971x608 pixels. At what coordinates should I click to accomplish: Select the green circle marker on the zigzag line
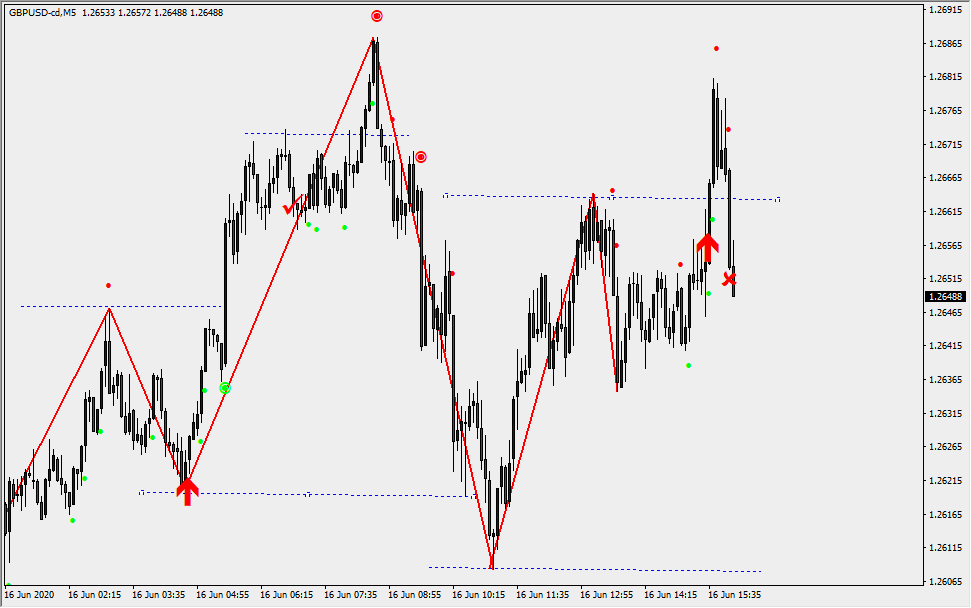[225, 387]
